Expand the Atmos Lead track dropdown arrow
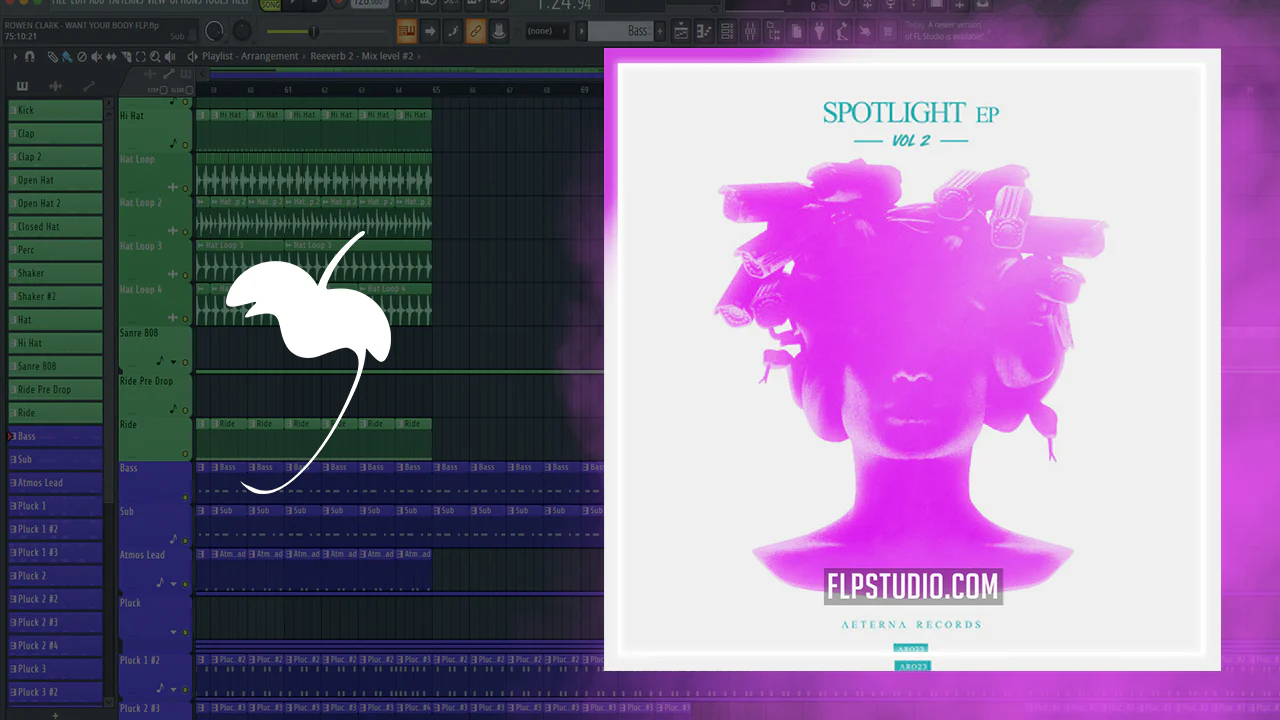This screenshot has width=1280, height=720. [173, 584]
